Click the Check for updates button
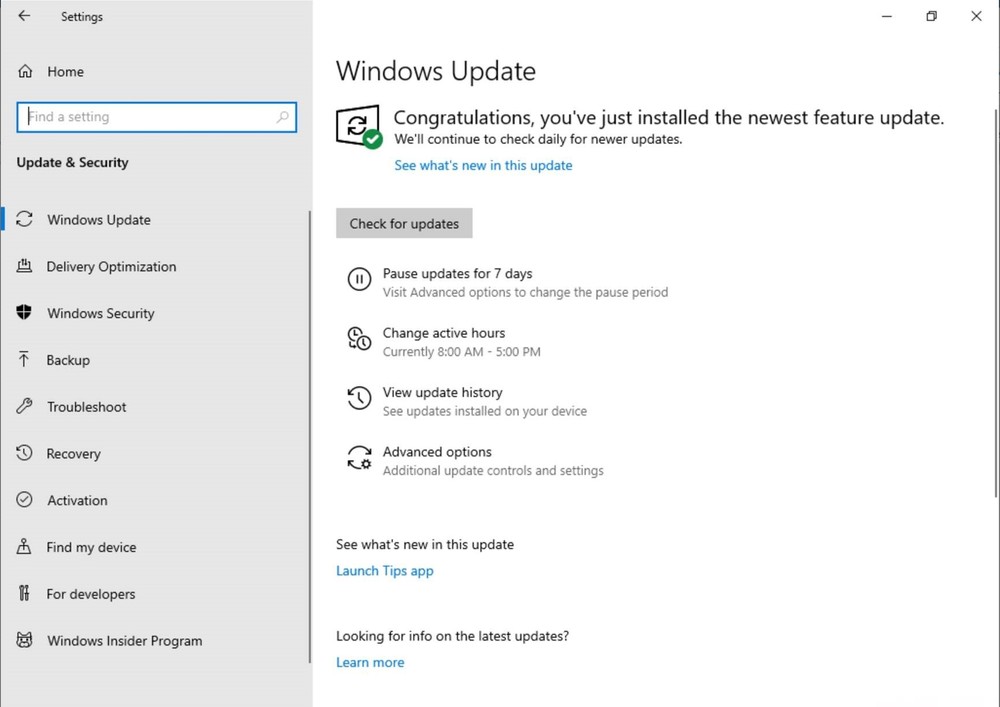1000x707 pixels. coord(404,223)
